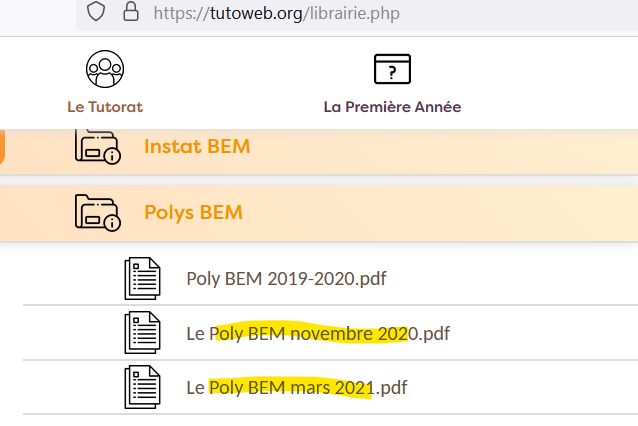Collapse the Polys BEM section heading

(x=193, y=213)
